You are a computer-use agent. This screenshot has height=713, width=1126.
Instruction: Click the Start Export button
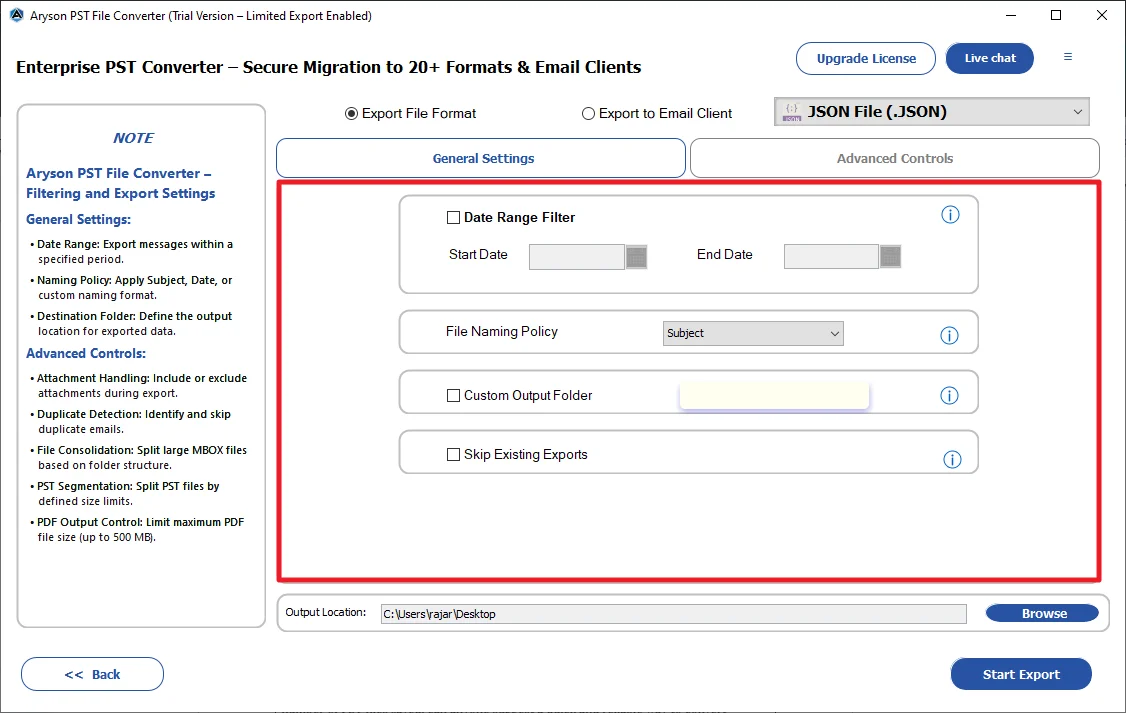[x=1020, y=674]
